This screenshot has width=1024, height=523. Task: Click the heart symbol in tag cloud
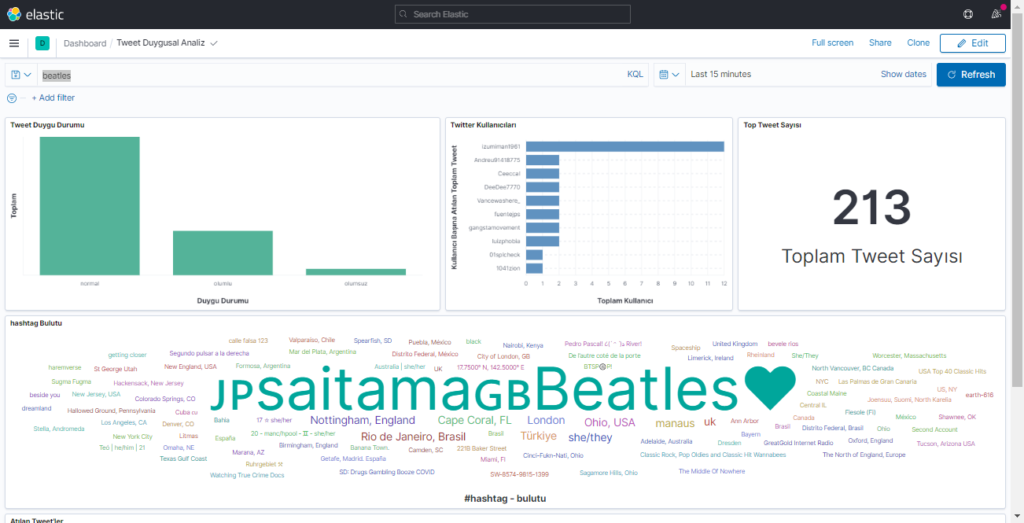coord(771,387)
